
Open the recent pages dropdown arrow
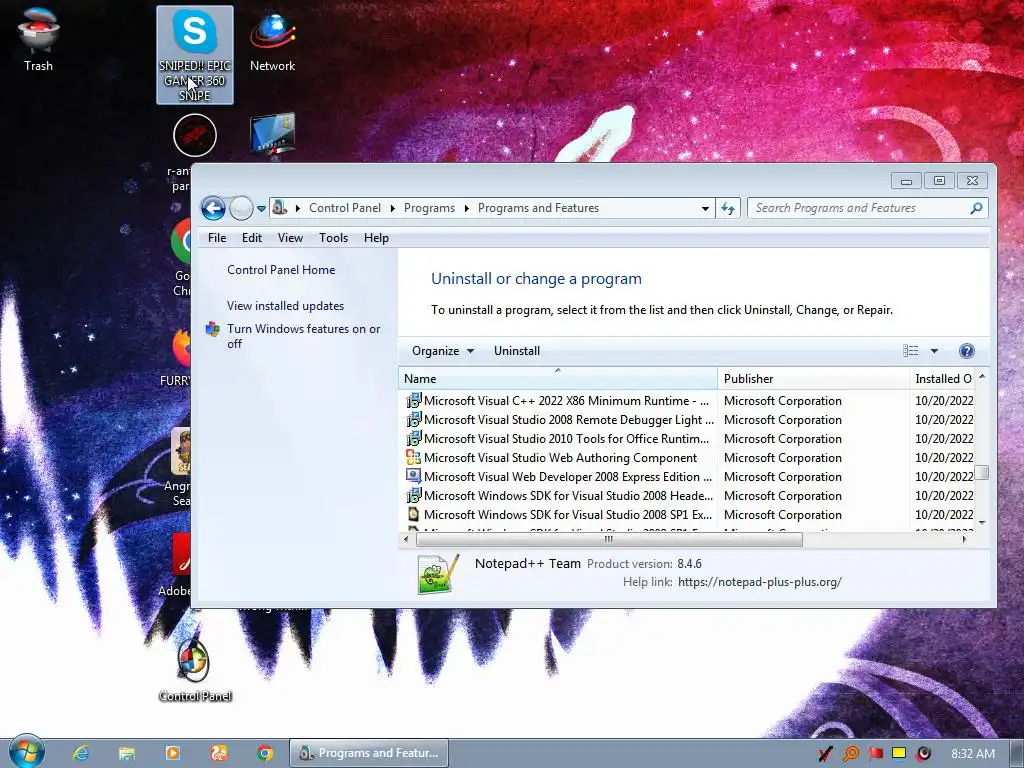[x=261, y=209]
